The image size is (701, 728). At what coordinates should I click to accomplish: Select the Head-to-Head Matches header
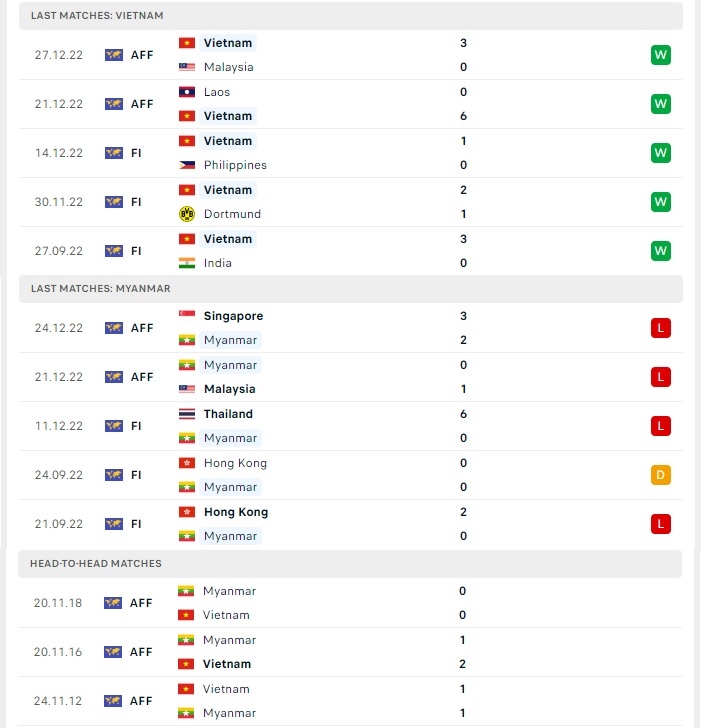tap(350, 564)
